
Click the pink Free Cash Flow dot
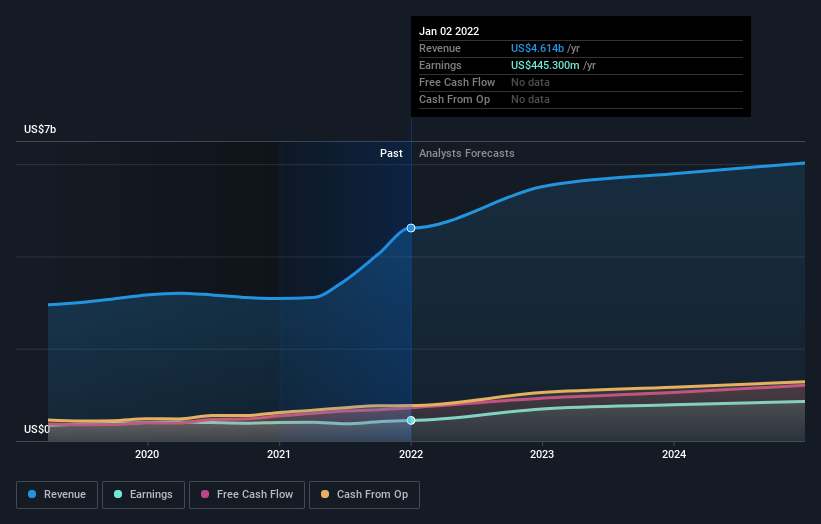click(205, 494)
